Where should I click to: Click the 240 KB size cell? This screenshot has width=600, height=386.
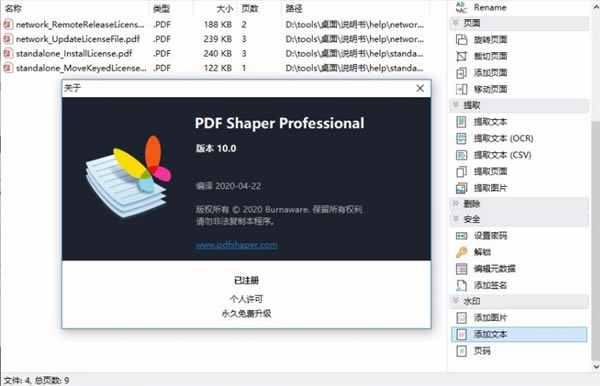pyautogui.click(x=218, y=54)
